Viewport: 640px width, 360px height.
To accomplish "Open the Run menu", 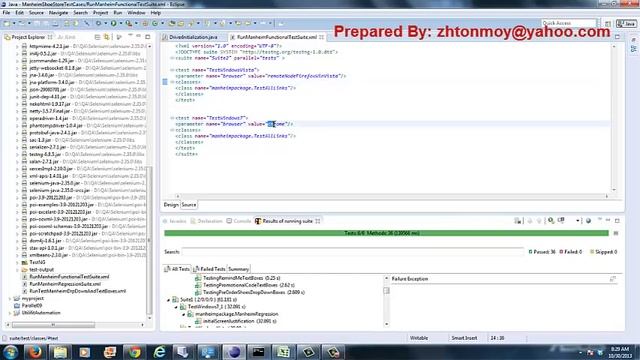I will click(118, 13).
